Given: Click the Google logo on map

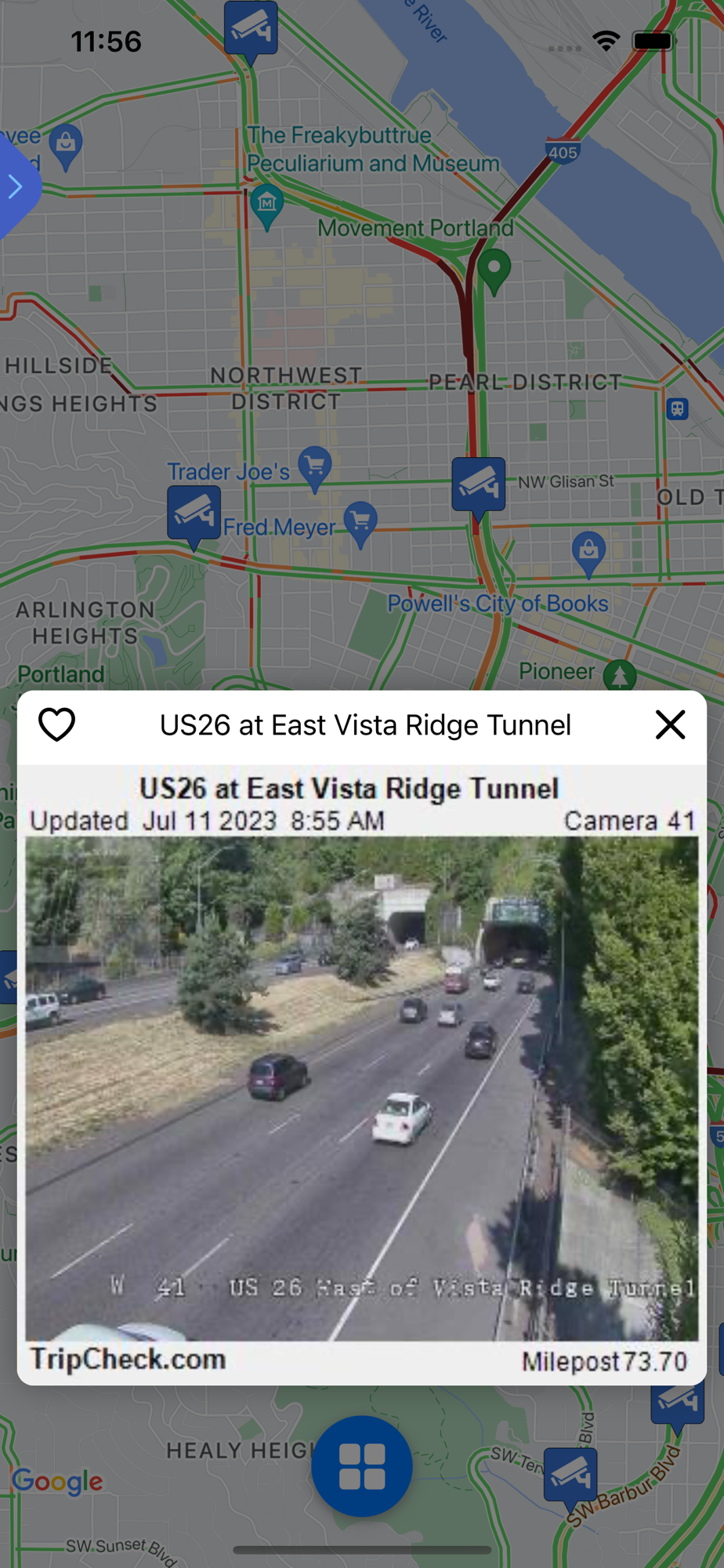Looking at the screenshot, I should [x=57, y=1481].
